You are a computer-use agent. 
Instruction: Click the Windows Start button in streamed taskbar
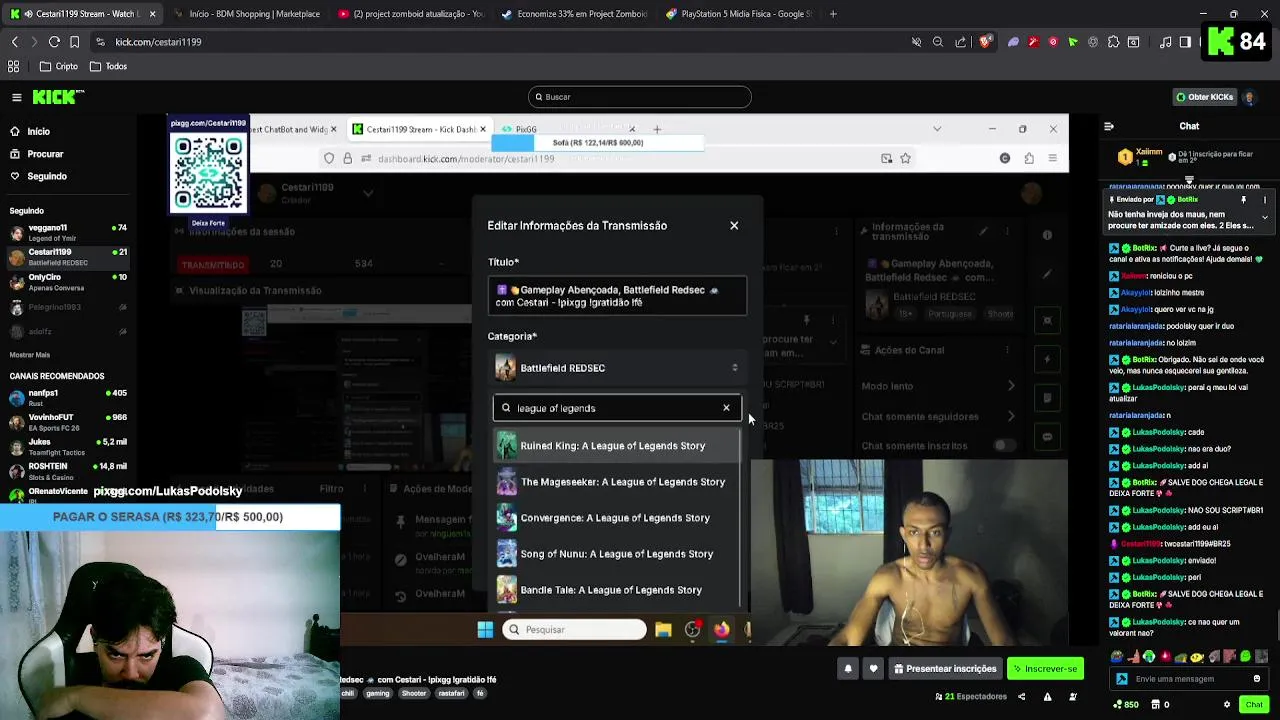(485, 630)
